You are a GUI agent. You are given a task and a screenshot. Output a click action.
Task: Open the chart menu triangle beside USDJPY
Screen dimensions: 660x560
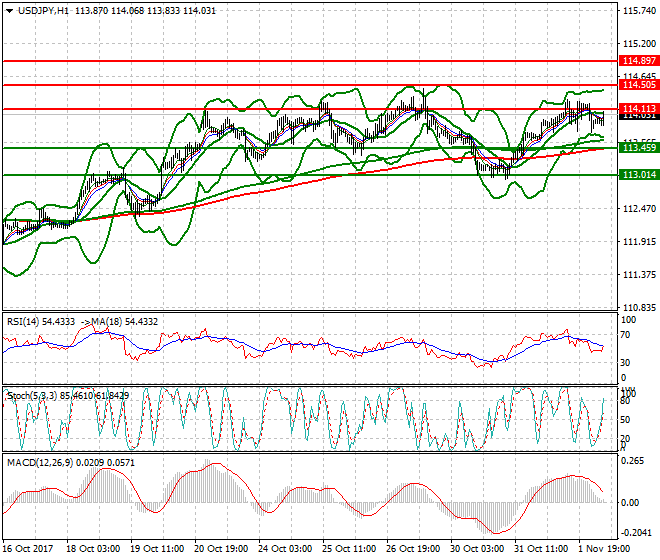[10, 11]
